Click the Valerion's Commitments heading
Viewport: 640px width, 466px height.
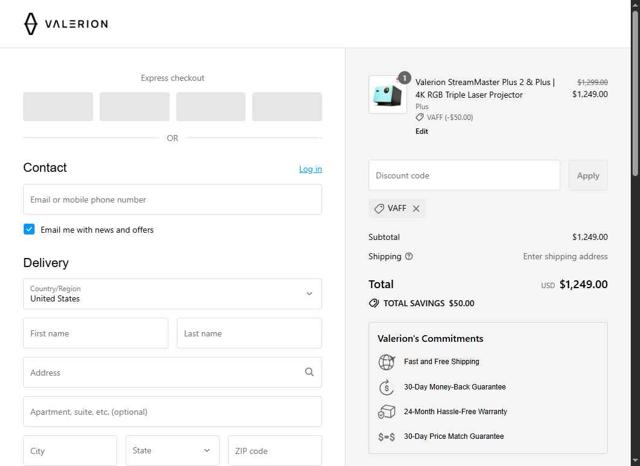[x=430, y=339]
